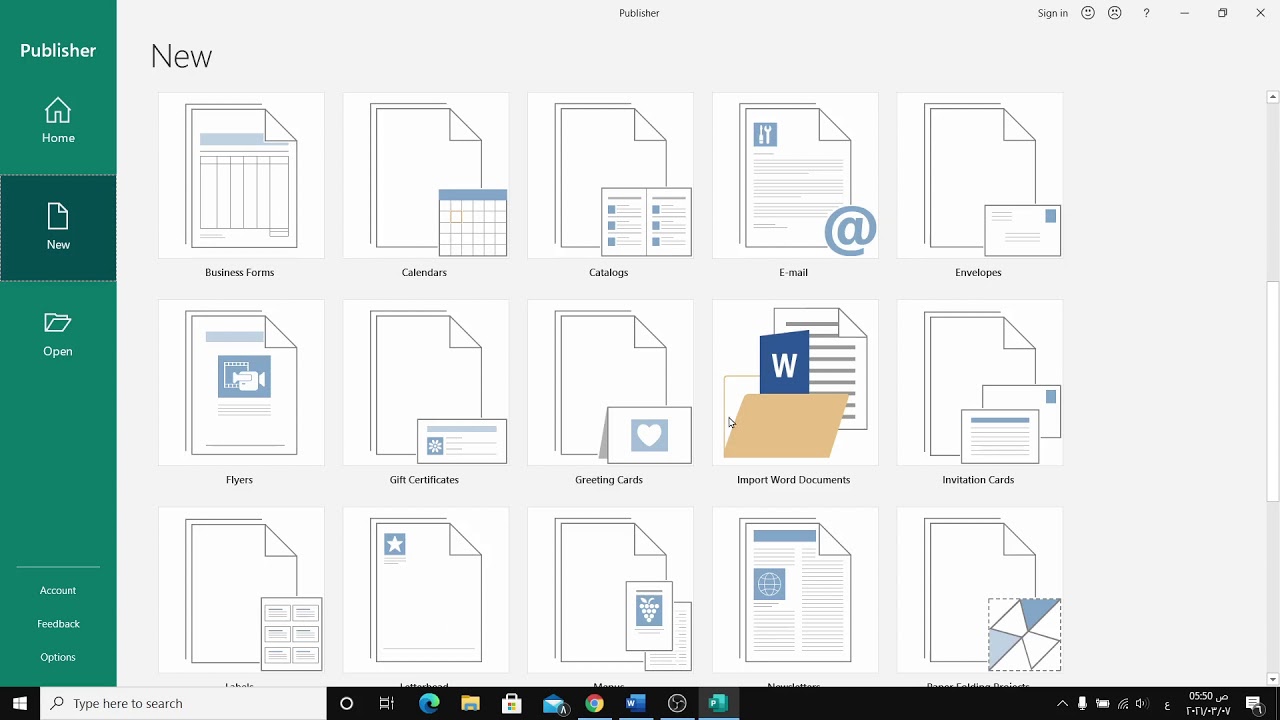Open the Paper Folding Projects icon
The height and width of the screenshot is (720, 1280).
click(979, 591)
